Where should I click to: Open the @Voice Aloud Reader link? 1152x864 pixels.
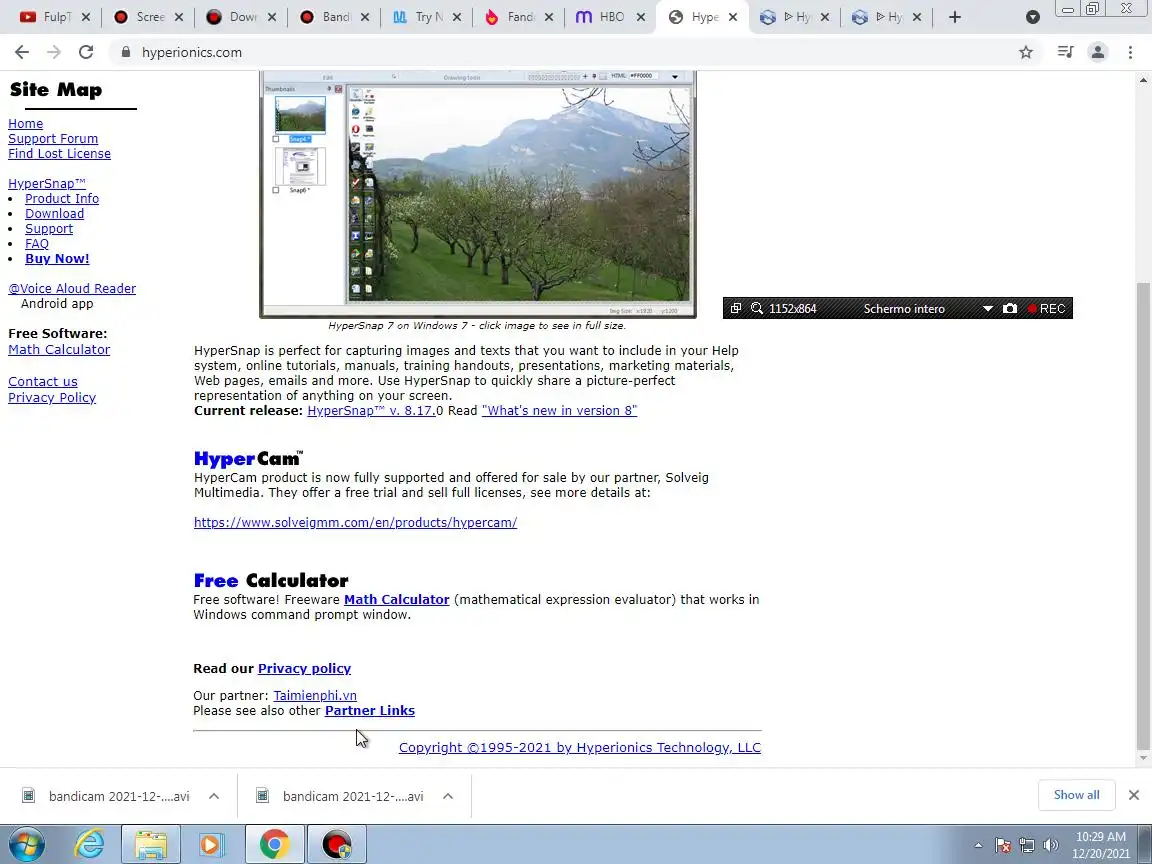[72, 288]
